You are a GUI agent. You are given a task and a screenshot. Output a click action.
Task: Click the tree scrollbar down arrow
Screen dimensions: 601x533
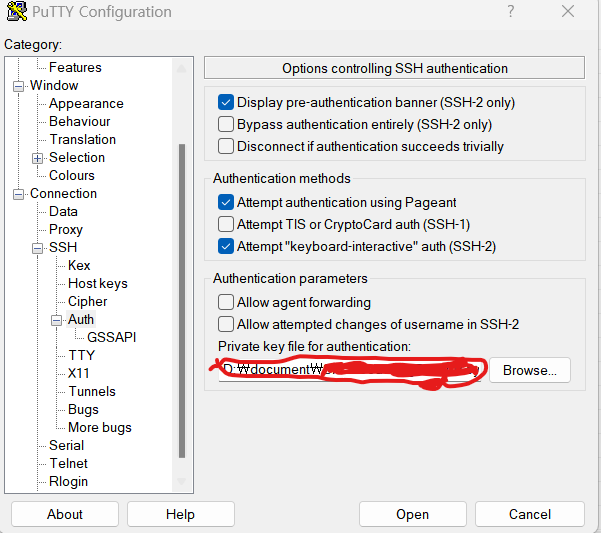tap(182, 481)
